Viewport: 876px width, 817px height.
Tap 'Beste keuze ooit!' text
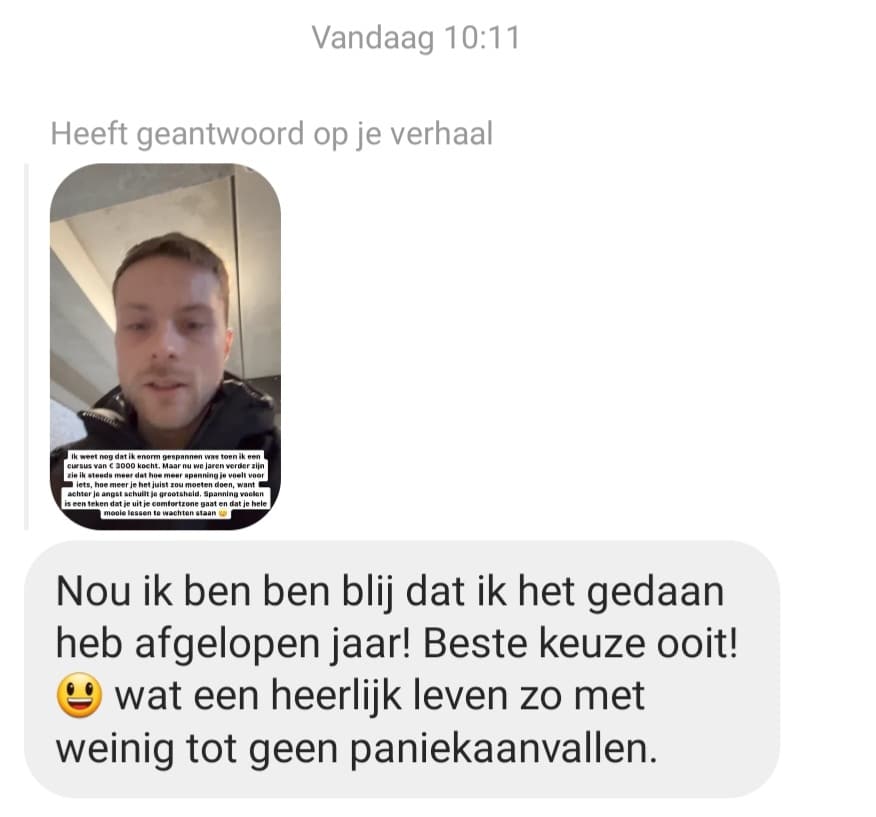[x=580, y=644]
